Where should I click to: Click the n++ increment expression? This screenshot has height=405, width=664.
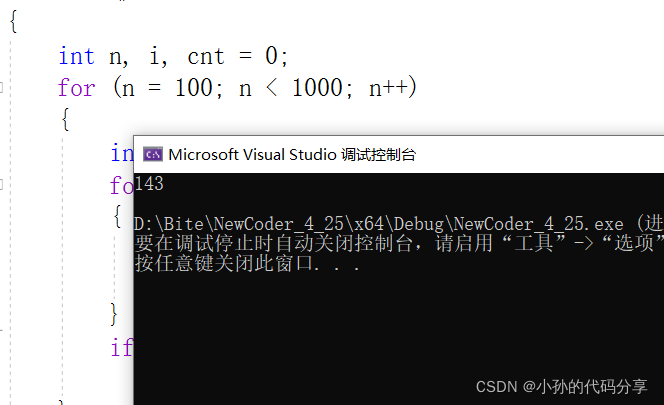click(387, 88)
